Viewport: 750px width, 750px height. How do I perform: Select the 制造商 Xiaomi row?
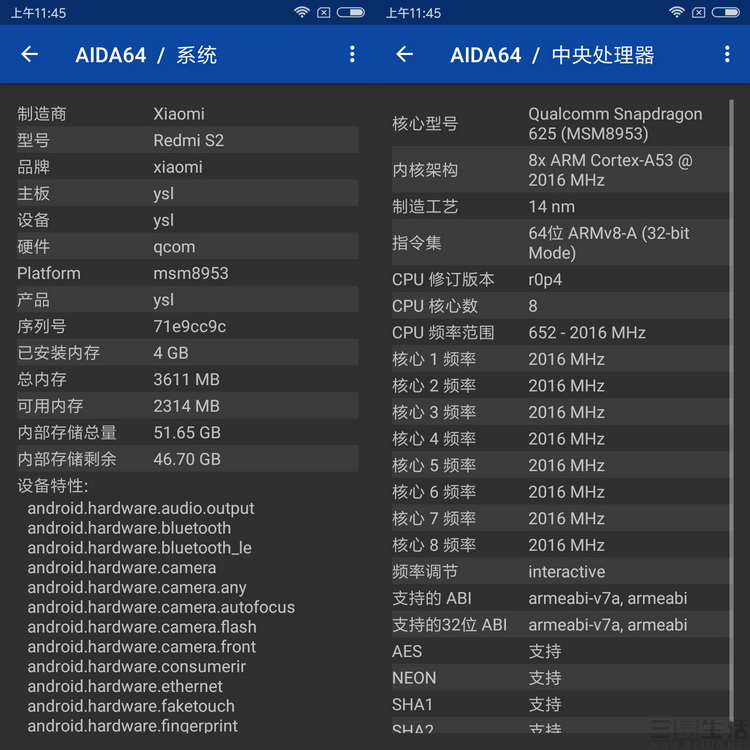click(x=187, y=114)
